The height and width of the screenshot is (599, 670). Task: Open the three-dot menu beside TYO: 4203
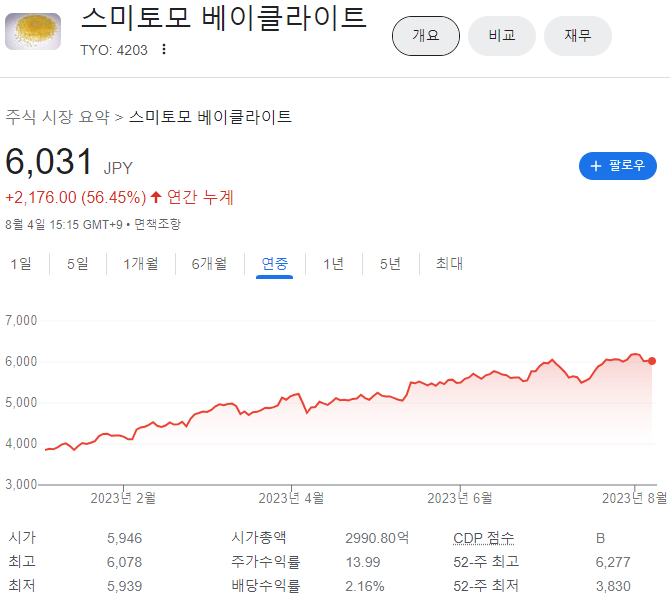164,50
